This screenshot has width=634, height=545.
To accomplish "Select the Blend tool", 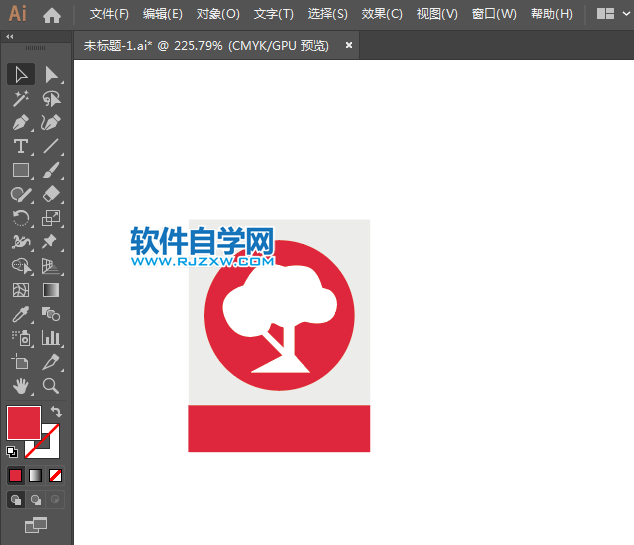I will (x=51, y=314).
